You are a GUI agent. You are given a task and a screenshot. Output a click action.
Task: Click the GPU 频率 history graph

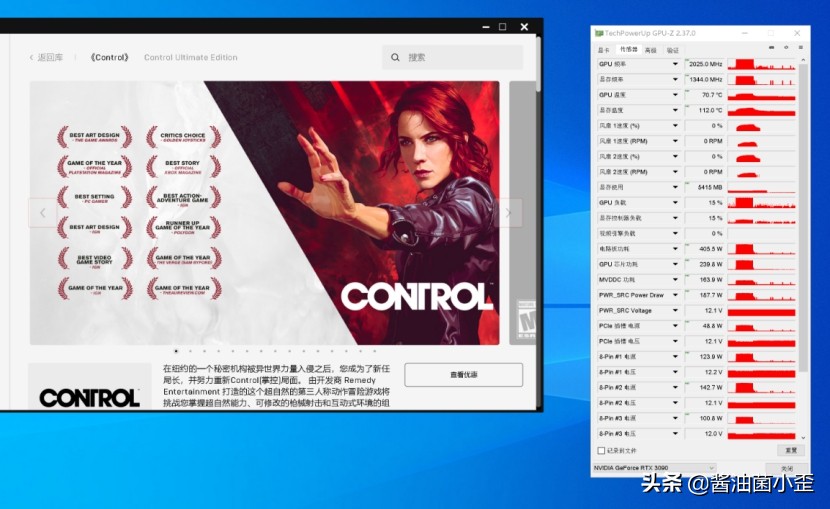[761, 64]
